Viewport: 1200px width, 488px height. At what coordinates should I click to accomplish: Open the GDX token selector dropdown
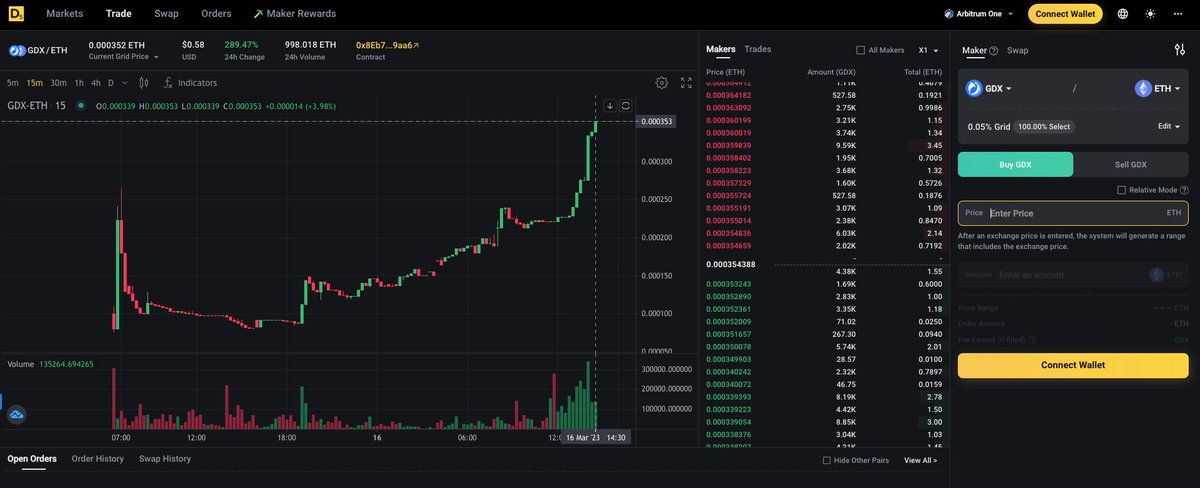point(989,88)
